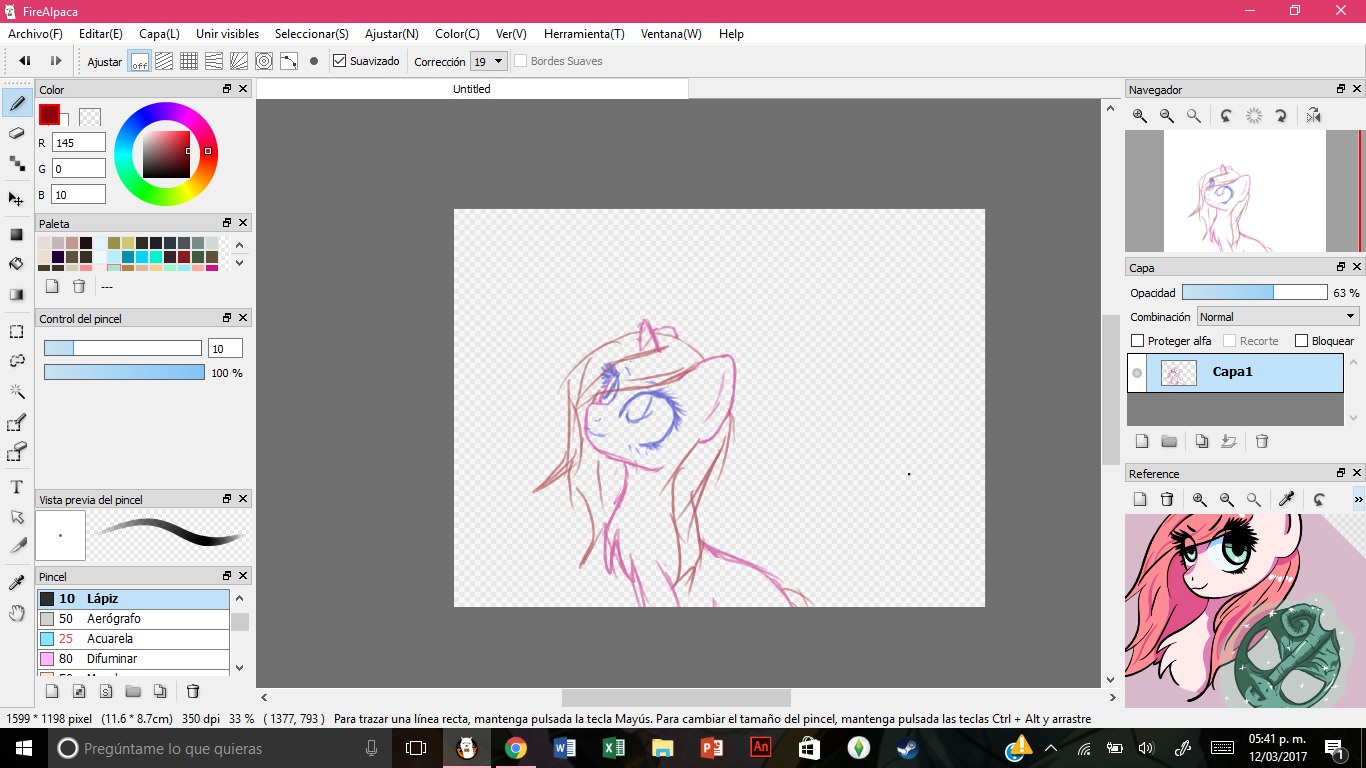The height and width of the screenshot is (768, 1366).
Task: Select the rectangular Selection tool
Action: 17,331
